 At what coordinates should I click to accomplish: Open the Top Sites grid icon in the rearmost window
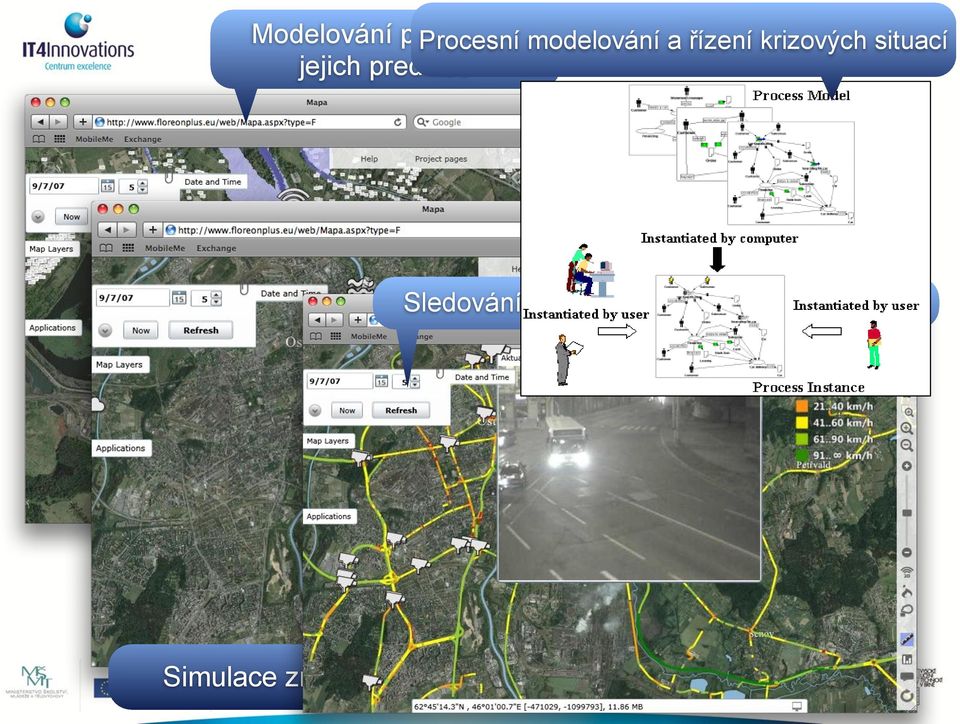pos(59,139)
